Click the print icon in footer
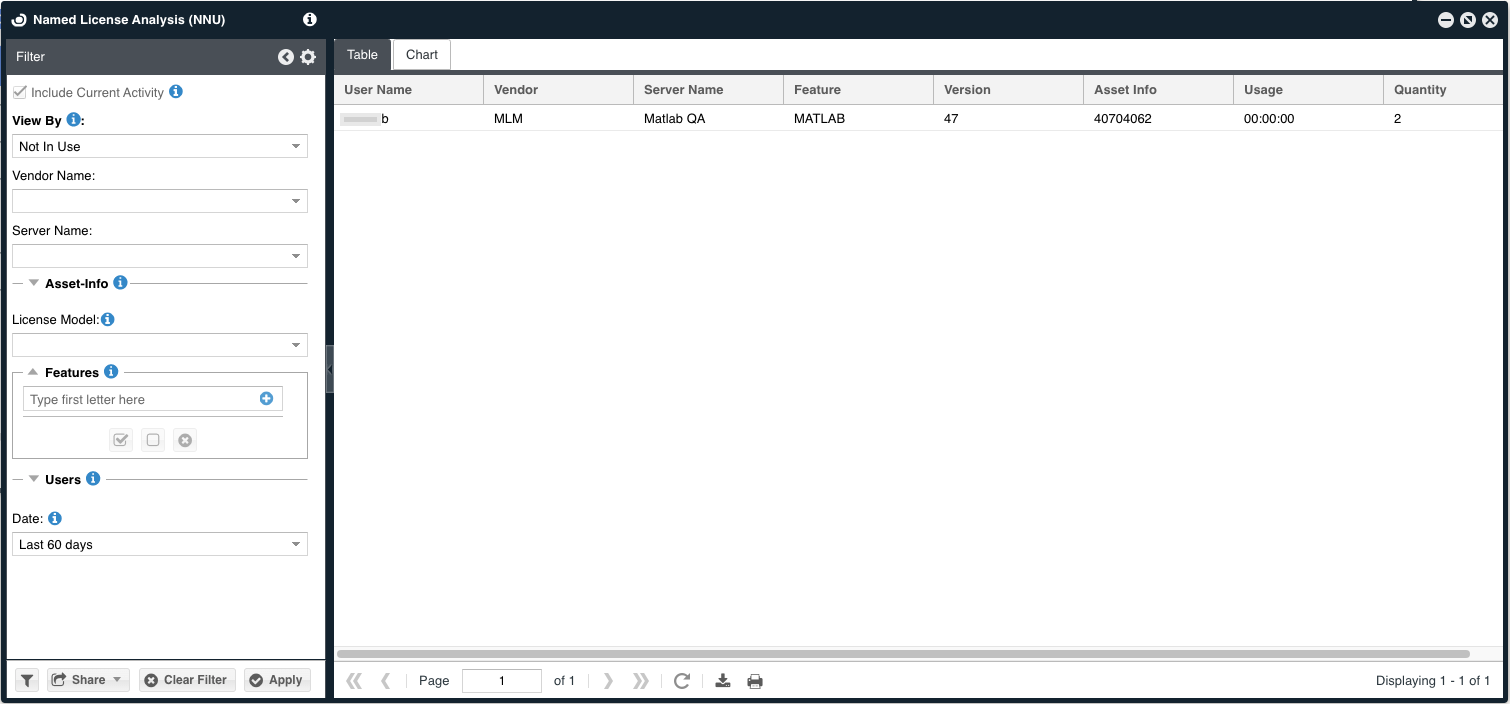Viewport: 1510px width, 704px height. tap(755, 681)
